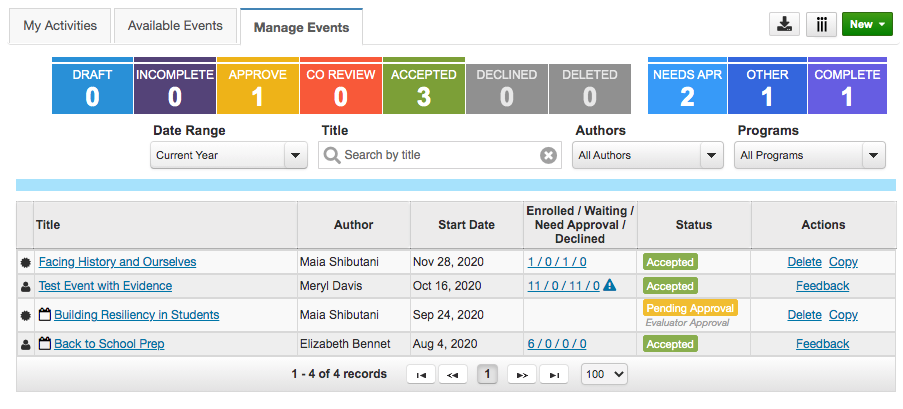Switch to the My Activities tab
The height and width of the screenshot is (409, 903).
coord(60,25)
